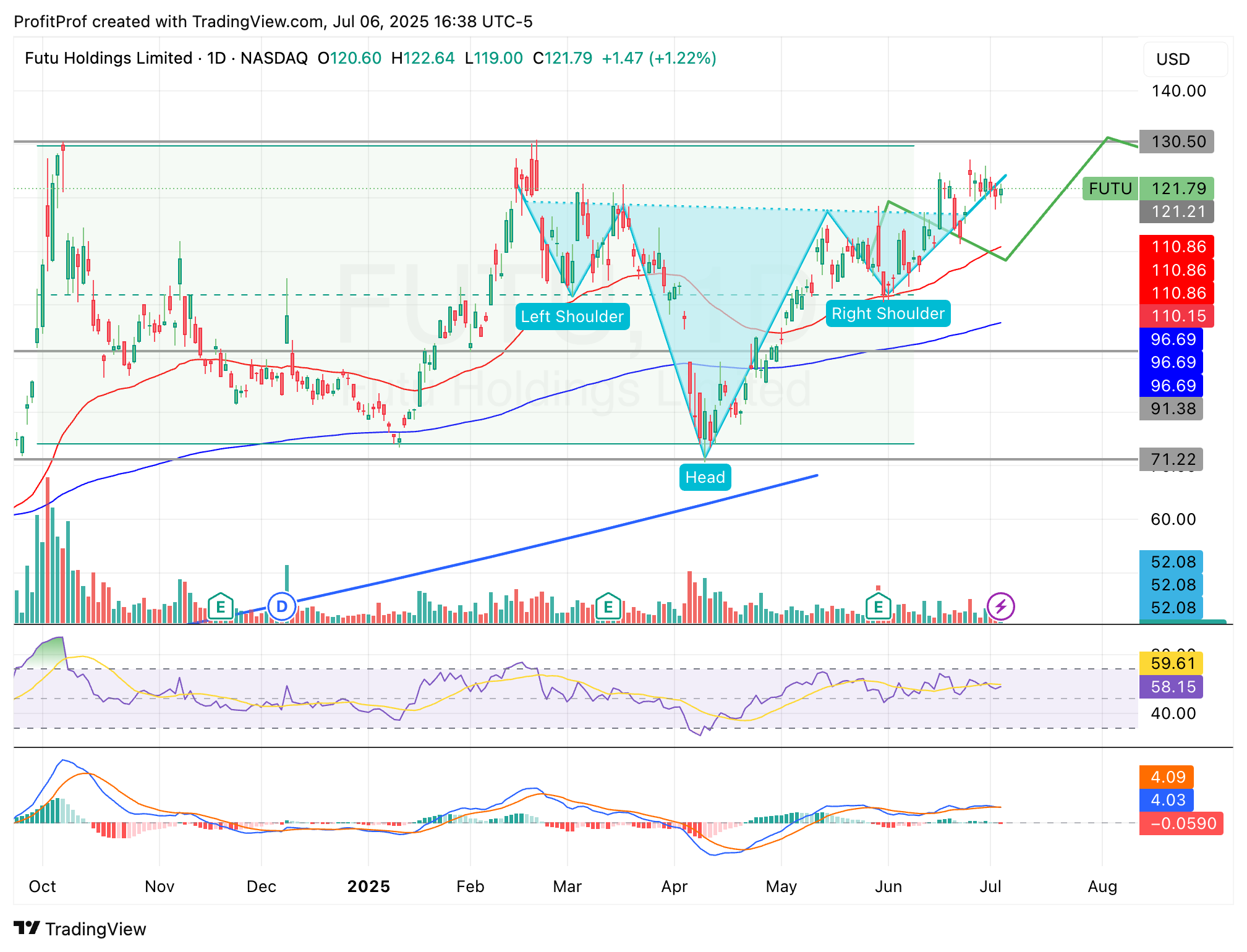Click the dividend D marker in December
The height and width of the screenshot is (952, 1247).
tap(282, 606)
